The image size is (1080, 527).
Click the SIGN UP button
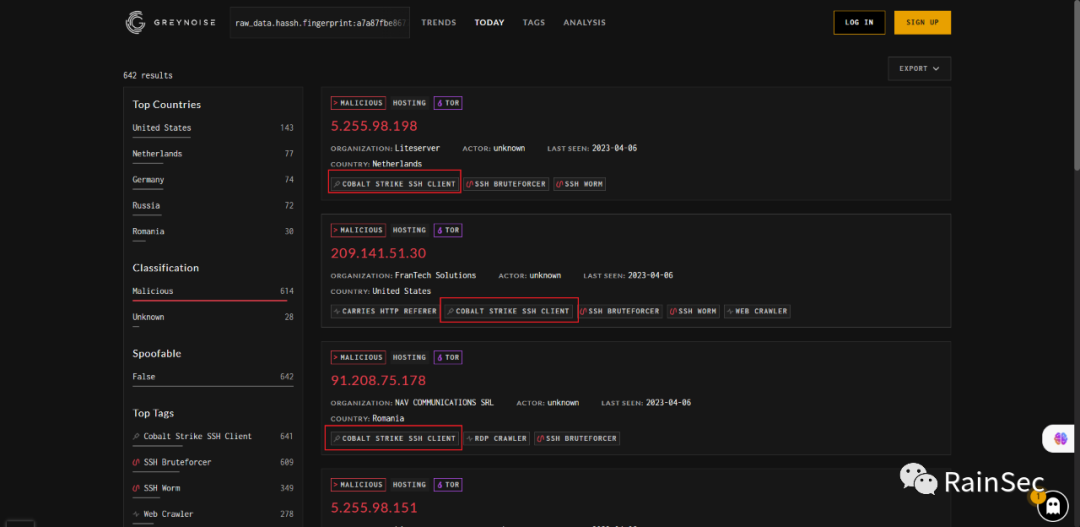922,23
